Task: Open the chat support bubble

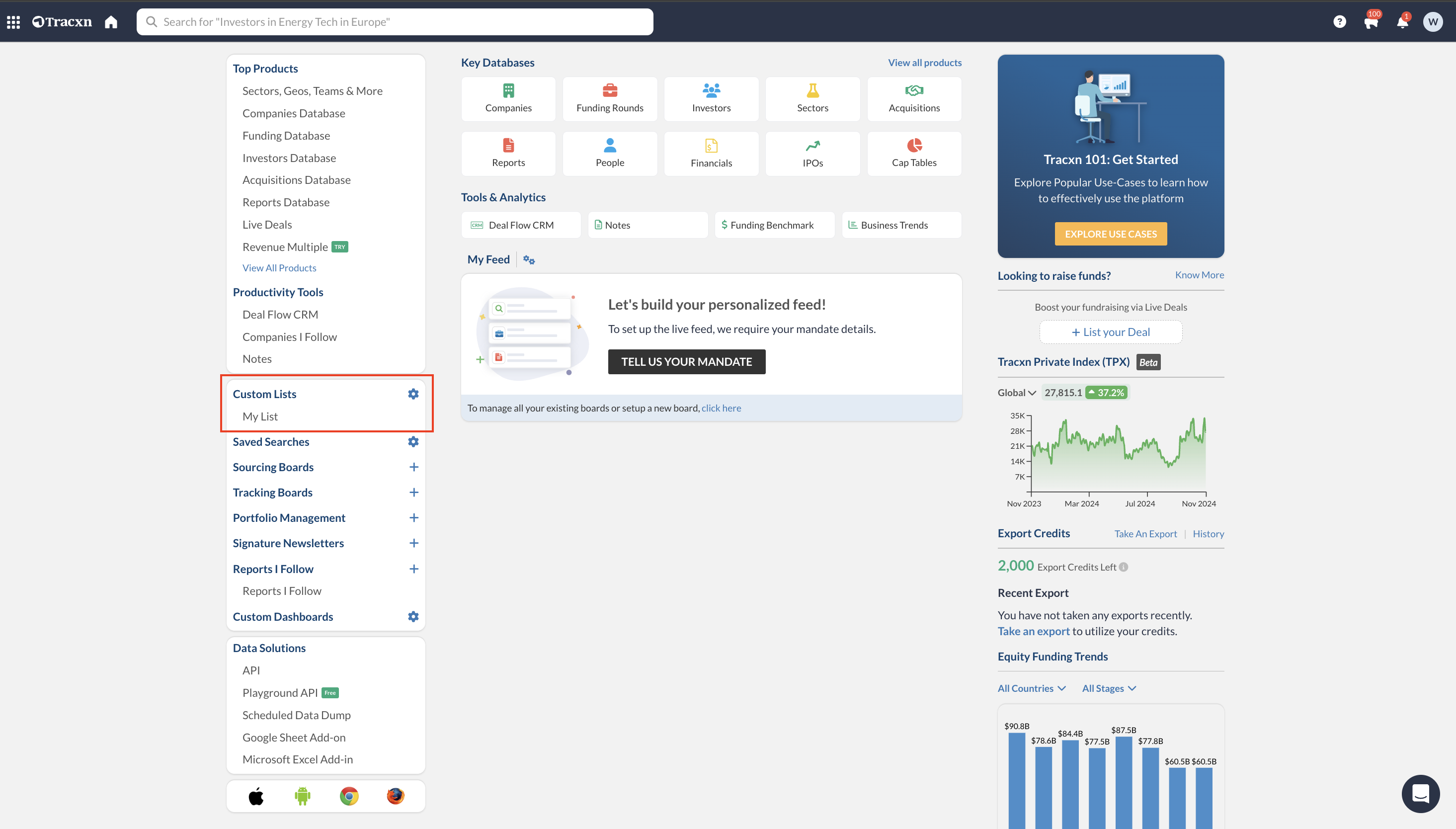Action: click(x=1420, y=793)
